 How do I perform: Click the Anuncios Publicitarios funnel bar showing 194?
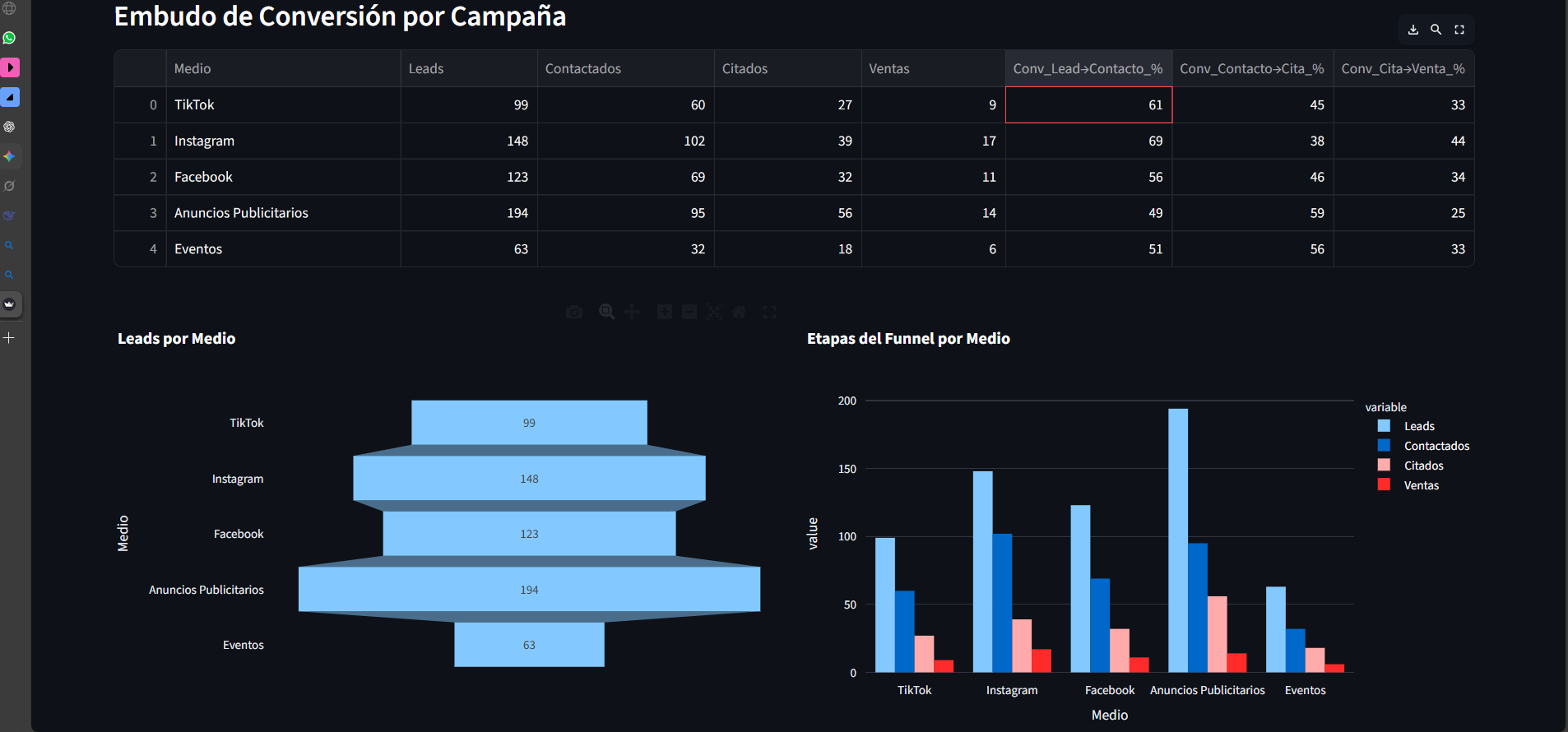(x=529, y=590)
